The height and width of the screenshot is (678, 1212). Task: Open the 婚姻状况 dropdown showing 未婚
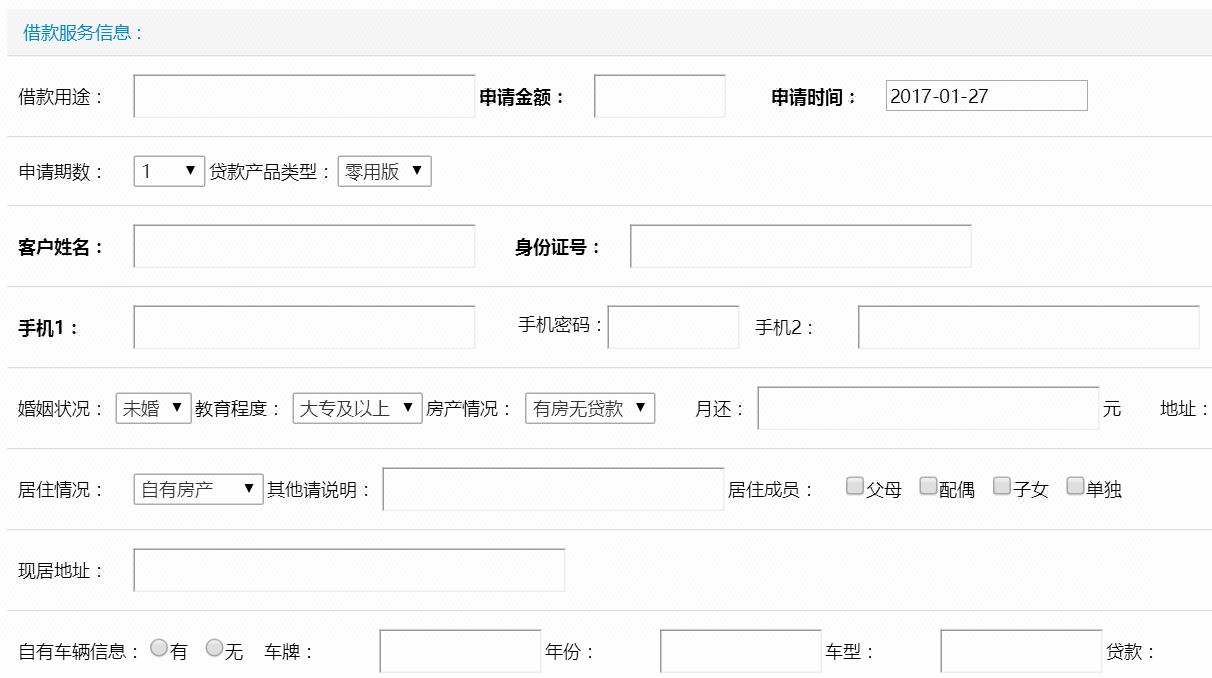point(152,408)
